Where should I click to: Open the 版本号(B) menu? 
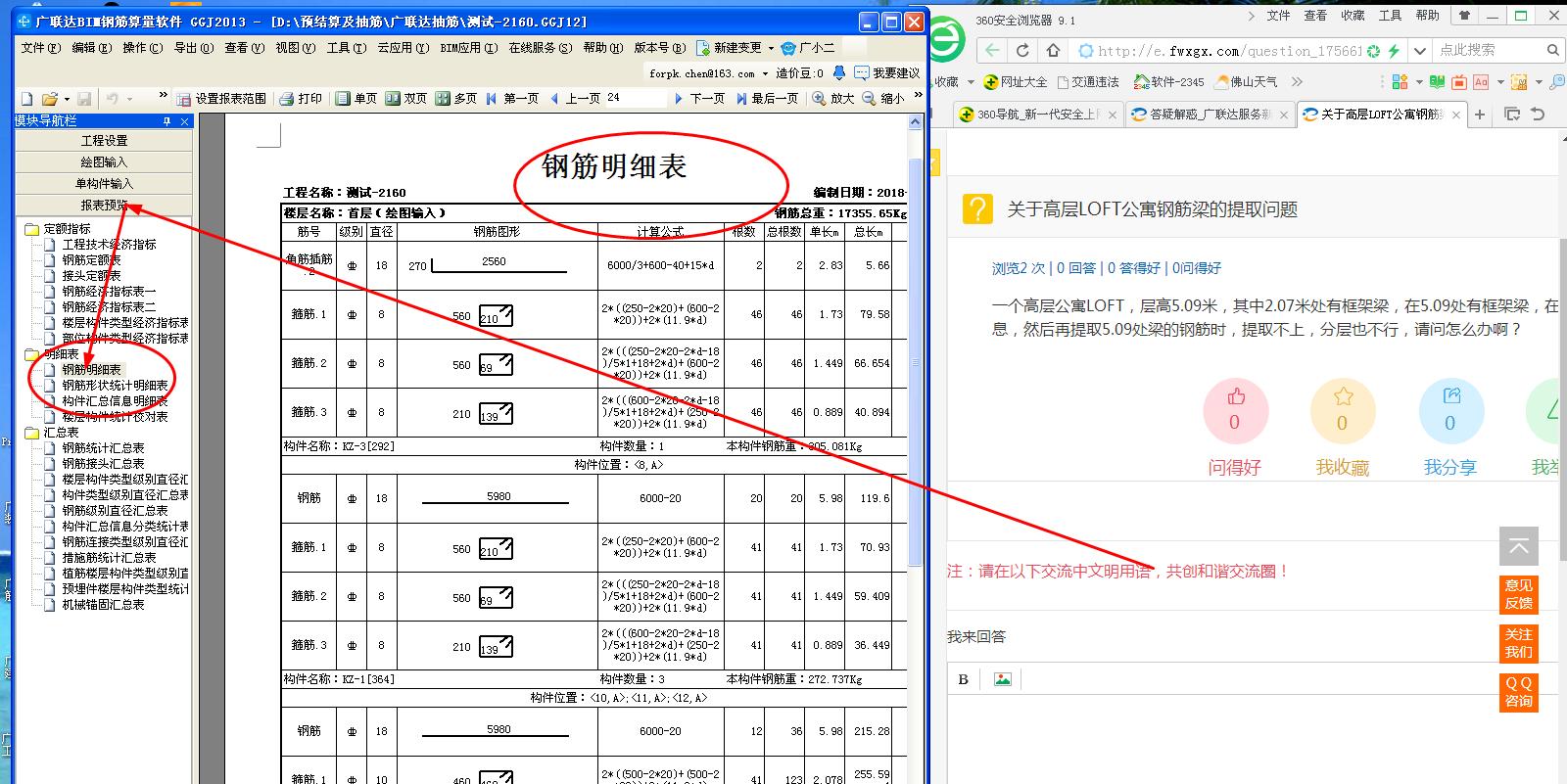tap(659, 47)
